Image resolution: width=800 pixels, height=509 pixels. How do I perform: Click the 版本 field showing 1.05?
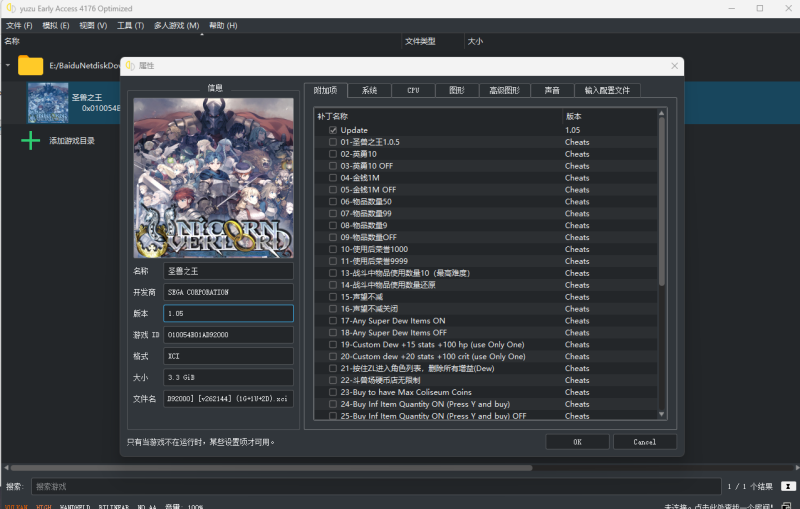(x=228, y=314)
